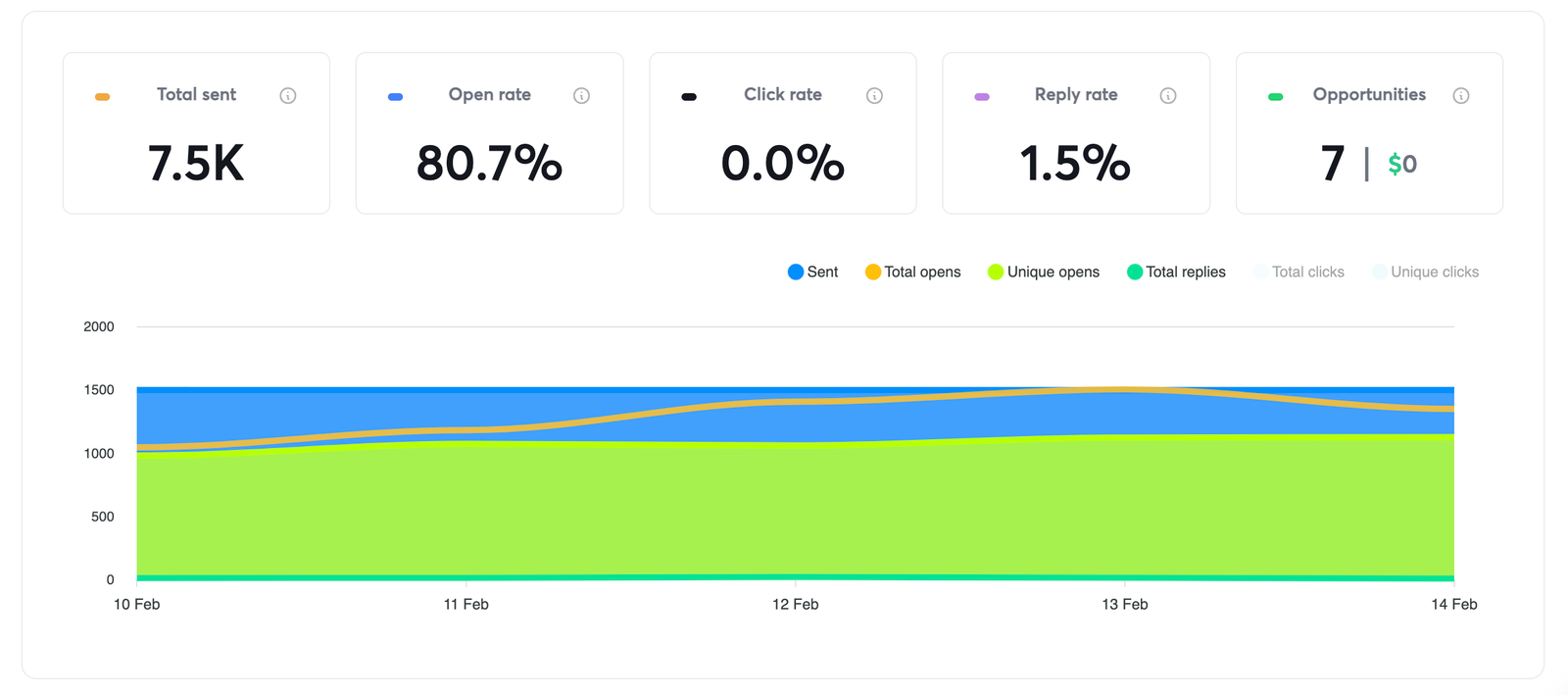Toggle Unique opens legend item
This screenshot has width=1568, height=695.
coord(1044,272)
